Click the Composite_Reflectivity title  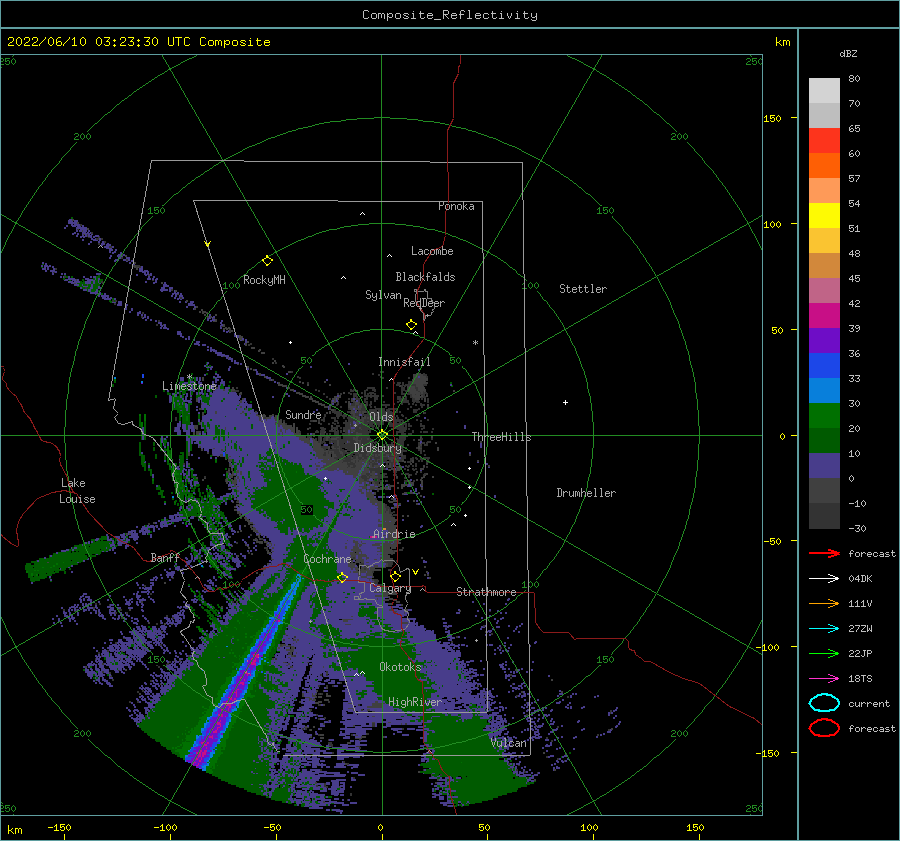click(x=449, y=15)
